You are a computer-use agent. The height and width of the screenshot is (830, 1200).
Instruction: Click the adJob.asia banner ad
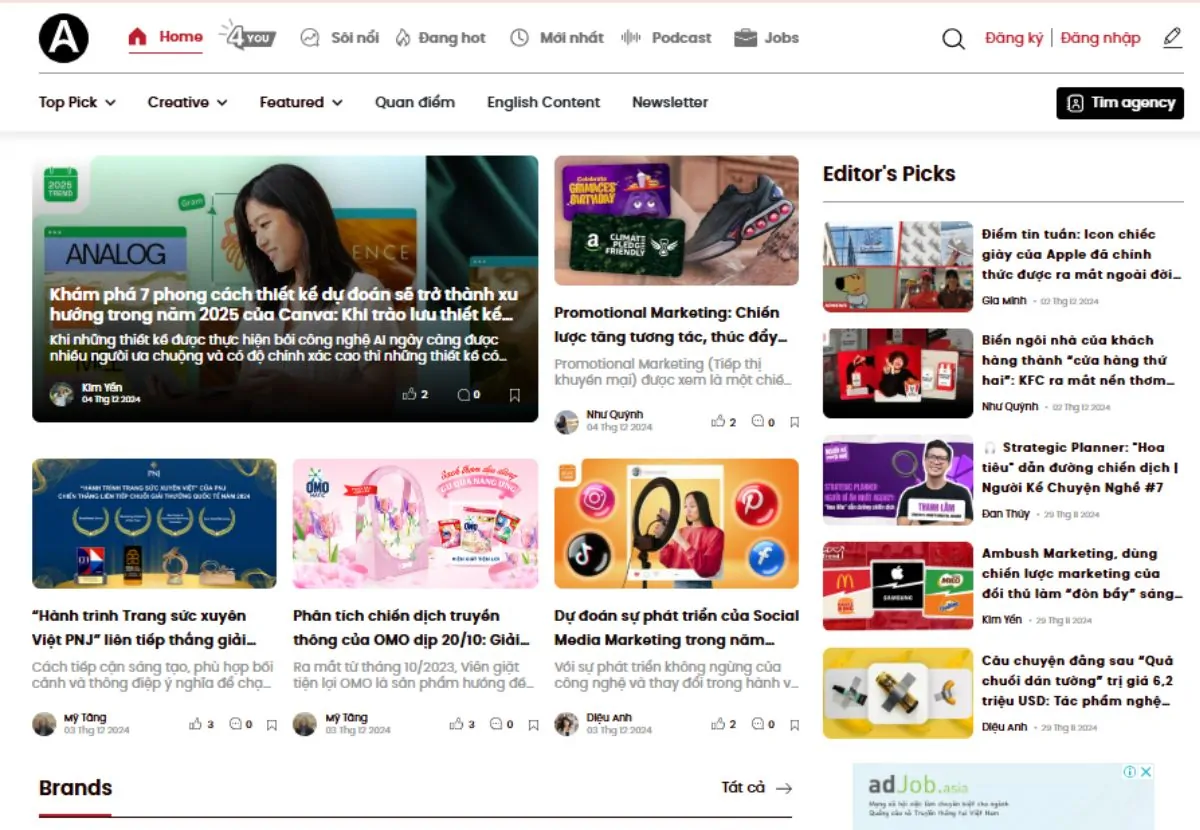[x=1003, y=796]
